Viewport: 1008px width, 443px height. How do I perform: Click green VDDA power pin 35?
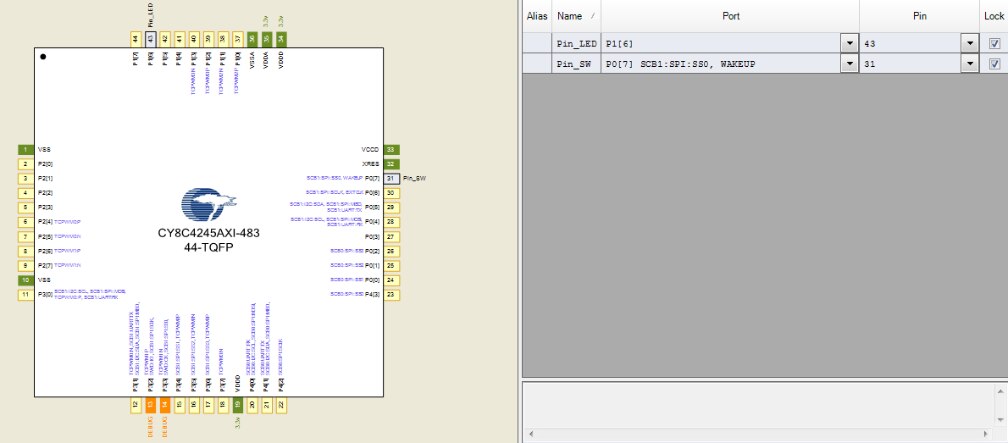267,39
